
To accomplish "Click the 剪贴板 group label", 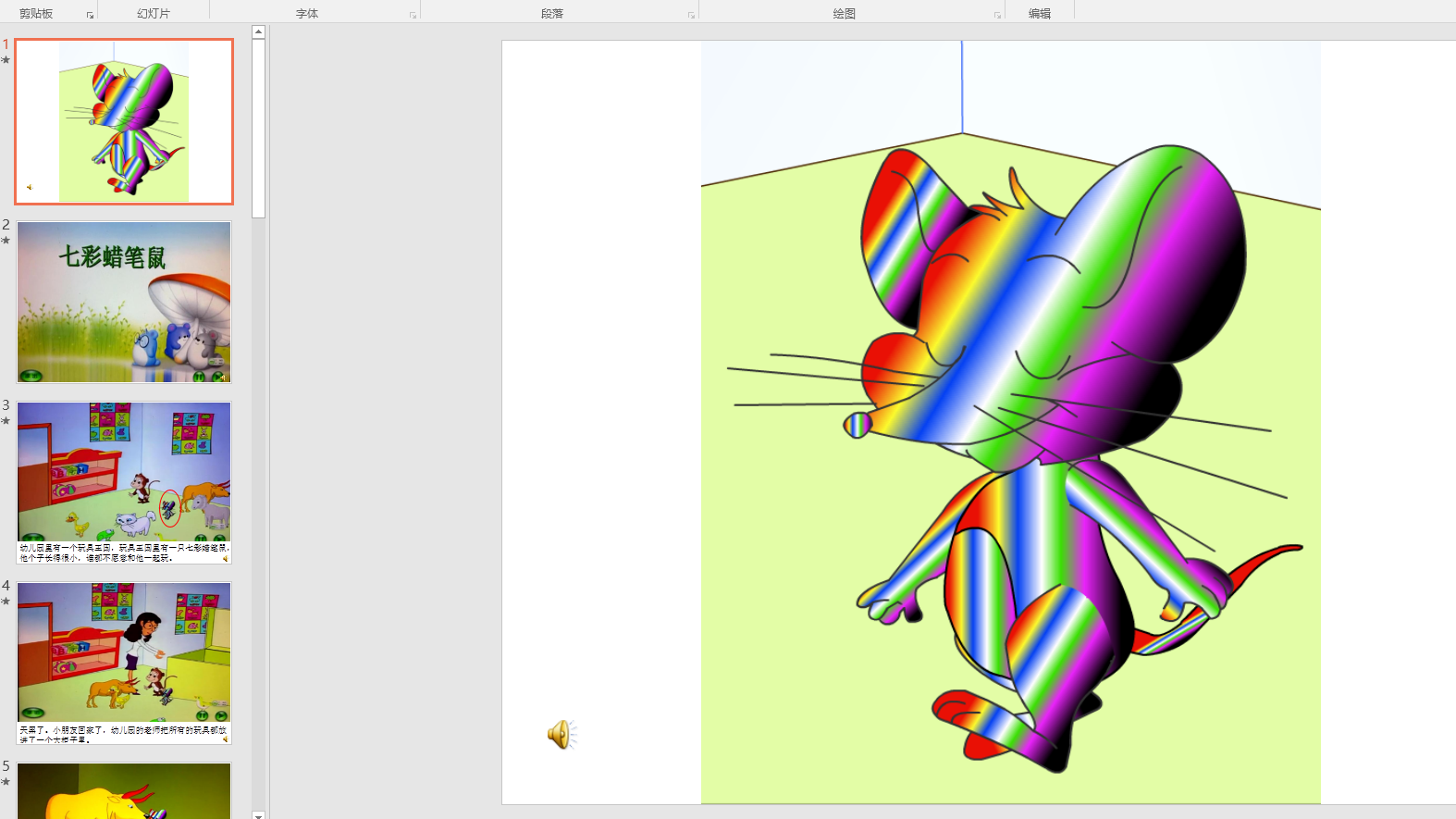I will (x=36, y=14).
